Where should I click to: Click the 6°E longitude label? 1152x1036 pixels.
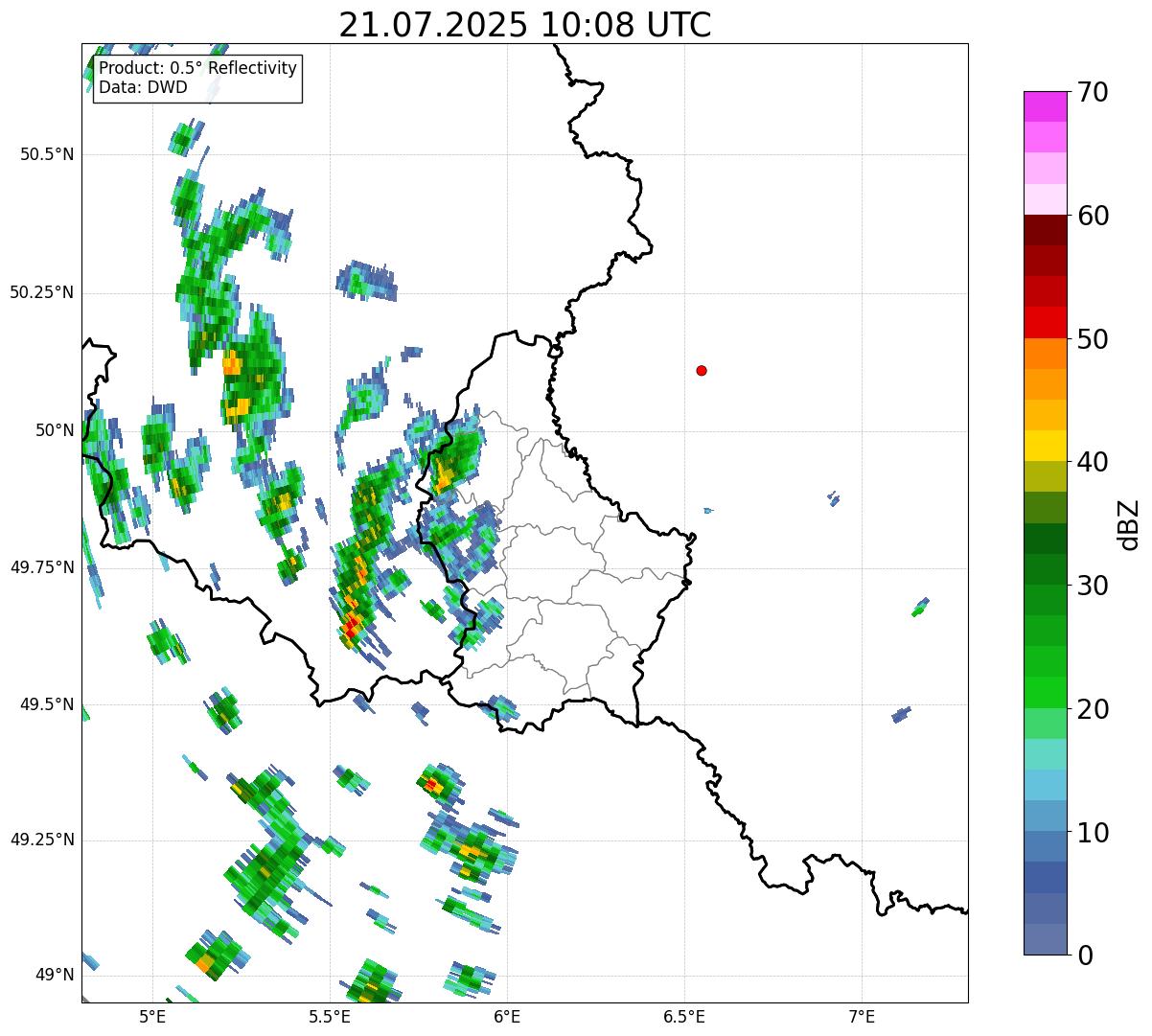507,1017
